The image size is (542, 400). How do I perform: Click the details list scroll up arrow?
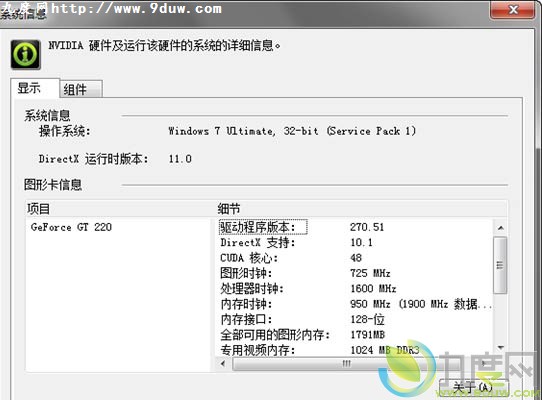501,228
